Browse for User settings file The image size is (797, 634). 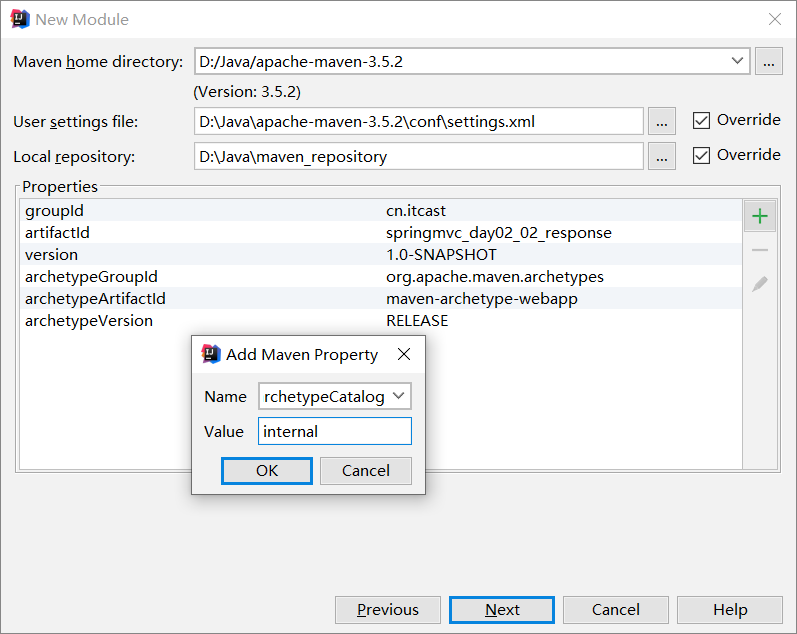(x=661, y=122)
